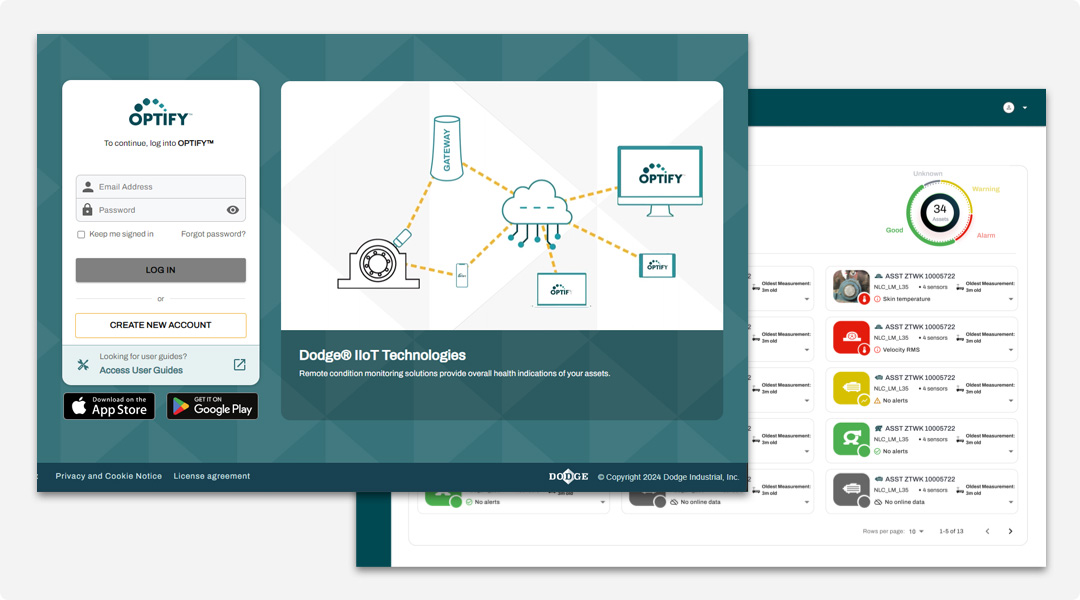This screenshot has width=1080, height=600.
Task: Expand the yellow motor No alerts card
Action: (1010, 400)
